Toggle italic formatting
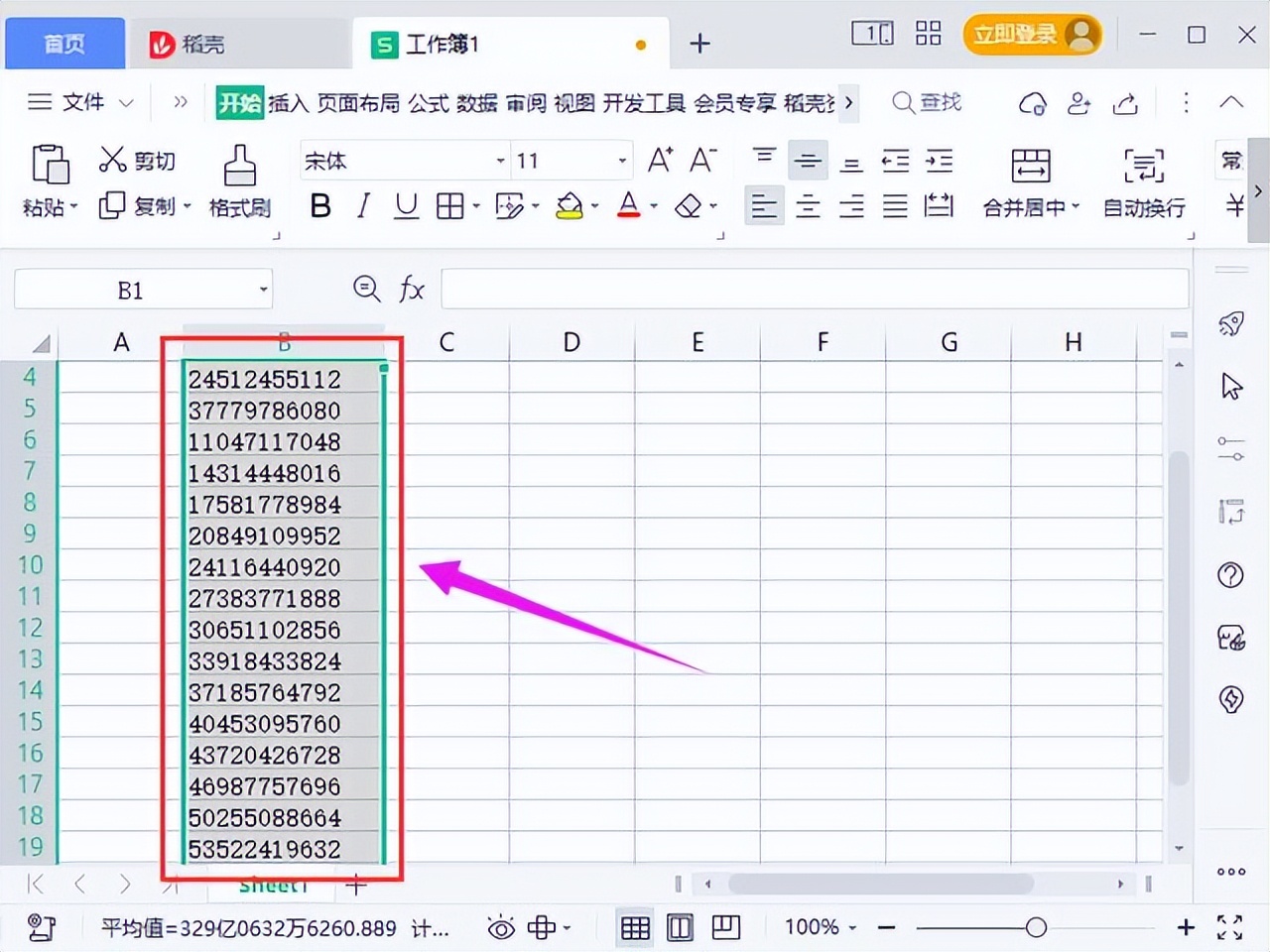The height and width of the screenshot is (952, 1270). pos(363,205)
